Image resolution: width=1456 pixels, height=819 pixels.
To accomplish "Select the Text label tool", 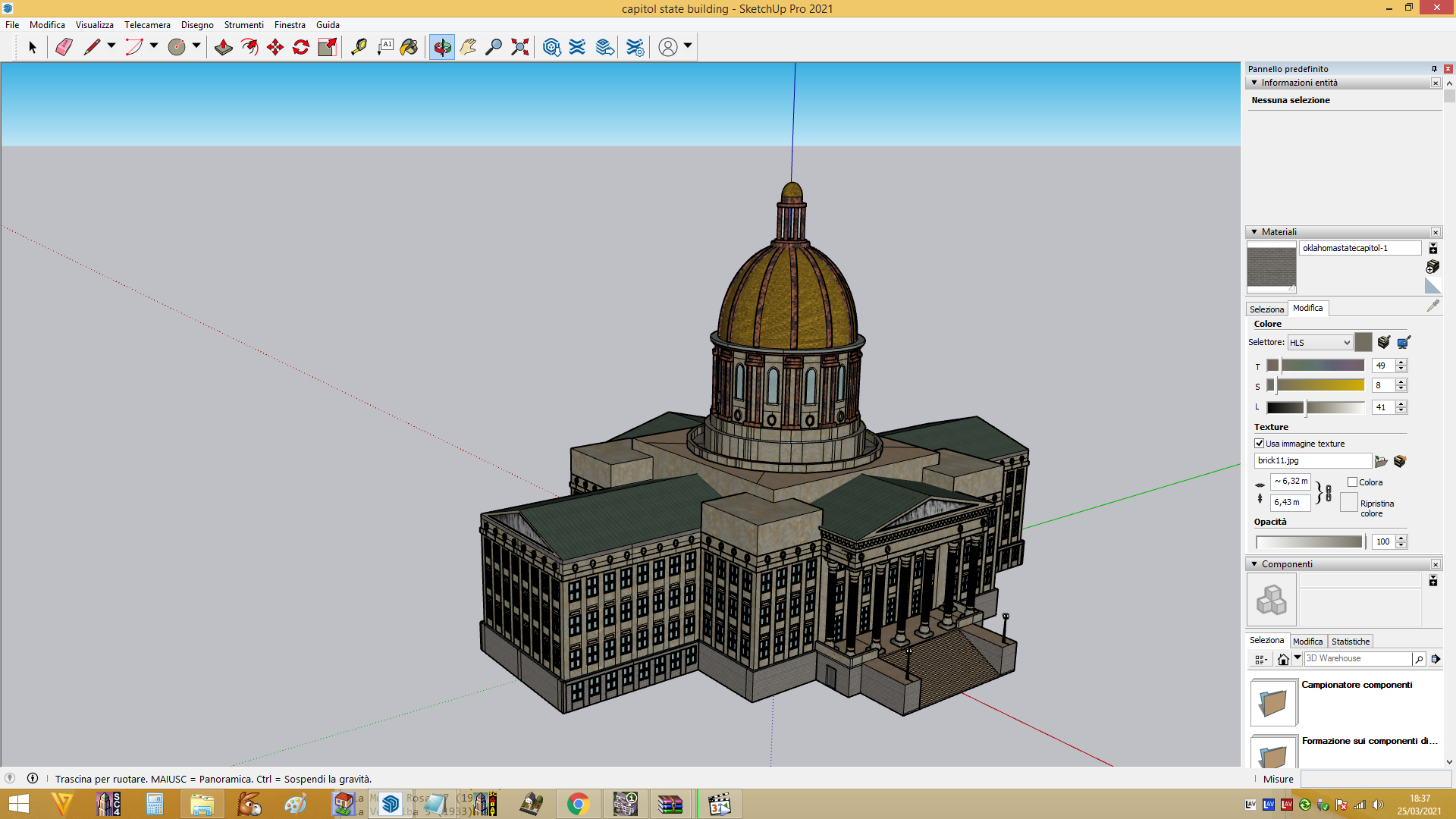I will point(385,47).
